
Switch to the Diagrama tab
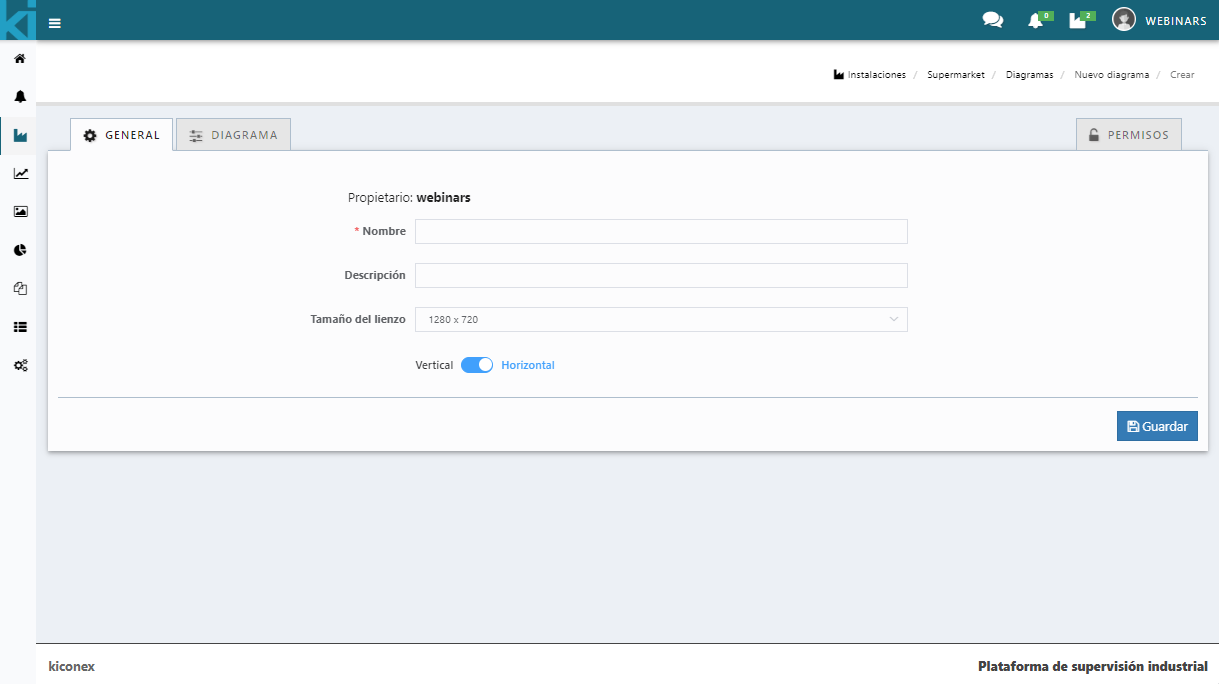point(234,135)
